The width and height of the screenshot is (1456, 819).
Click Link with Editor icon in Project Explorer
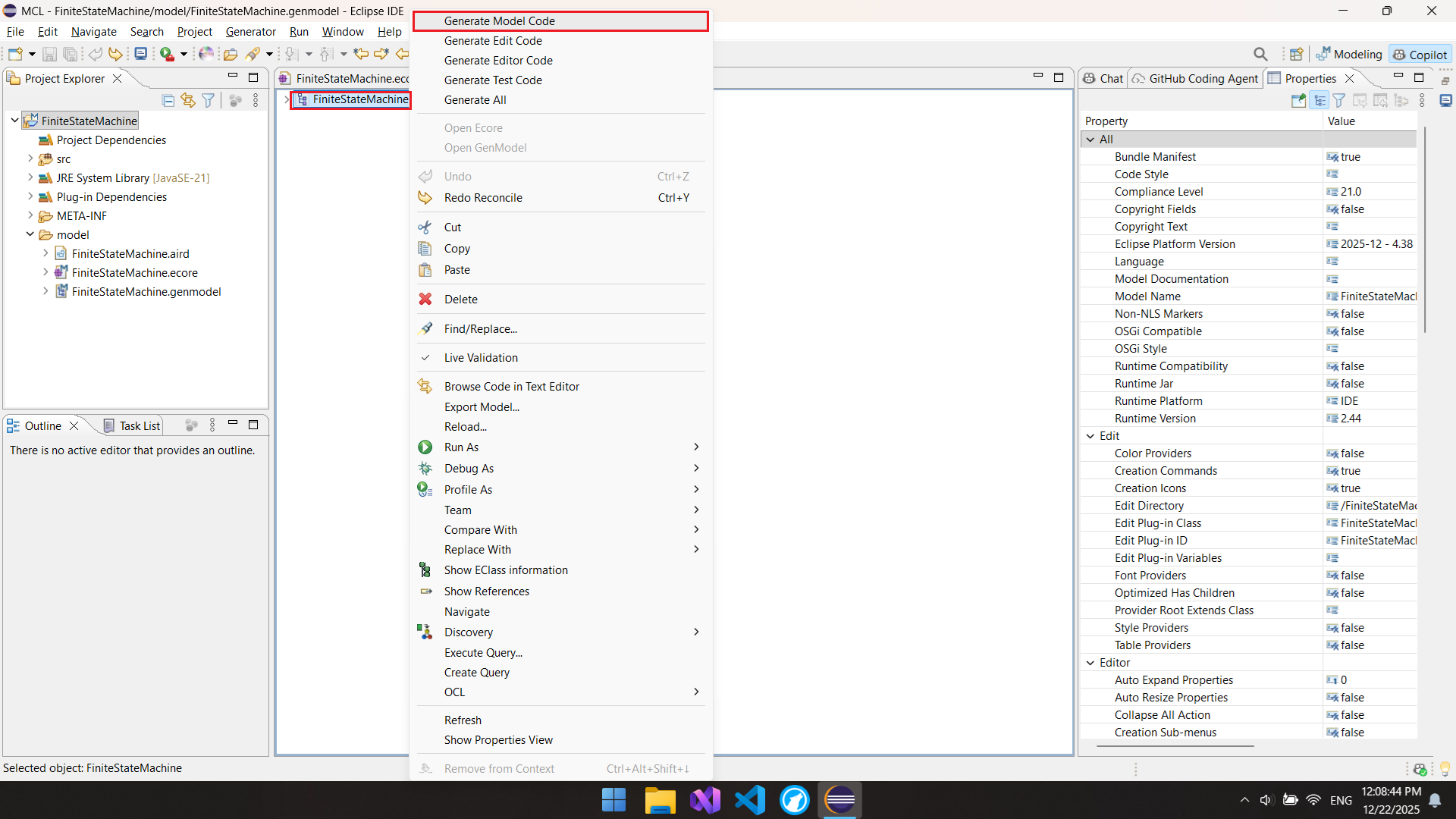click(187, 100)
